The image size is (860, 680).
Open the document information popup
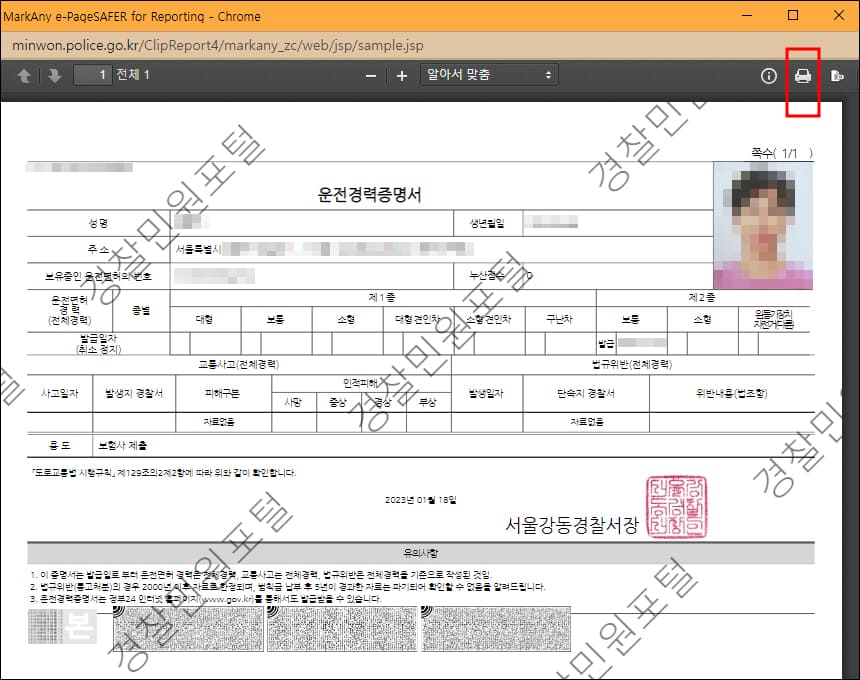click(768, 76)
